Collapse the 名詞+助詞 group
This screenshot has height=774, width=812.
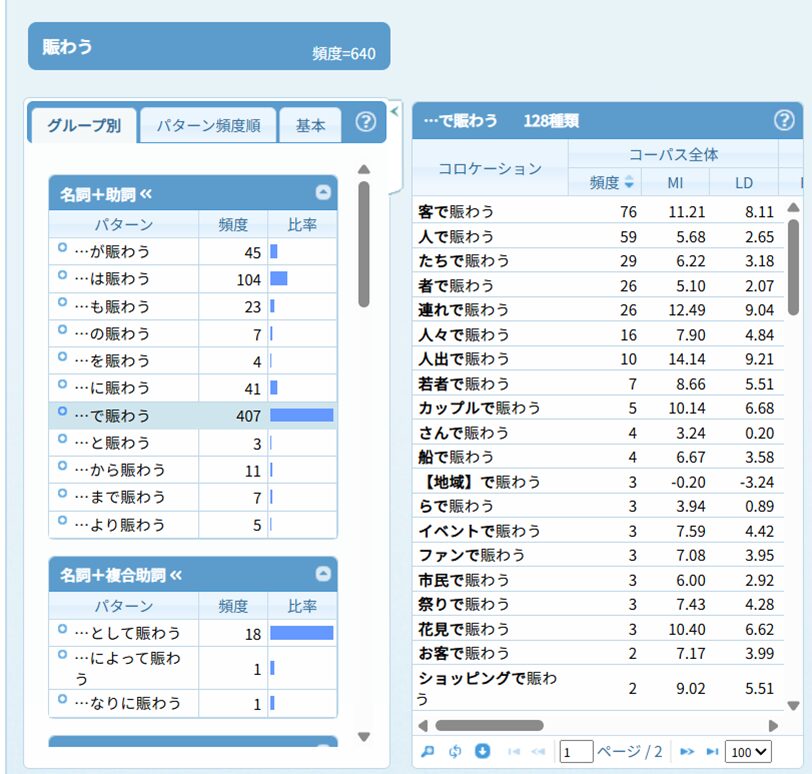pos(322,194)
